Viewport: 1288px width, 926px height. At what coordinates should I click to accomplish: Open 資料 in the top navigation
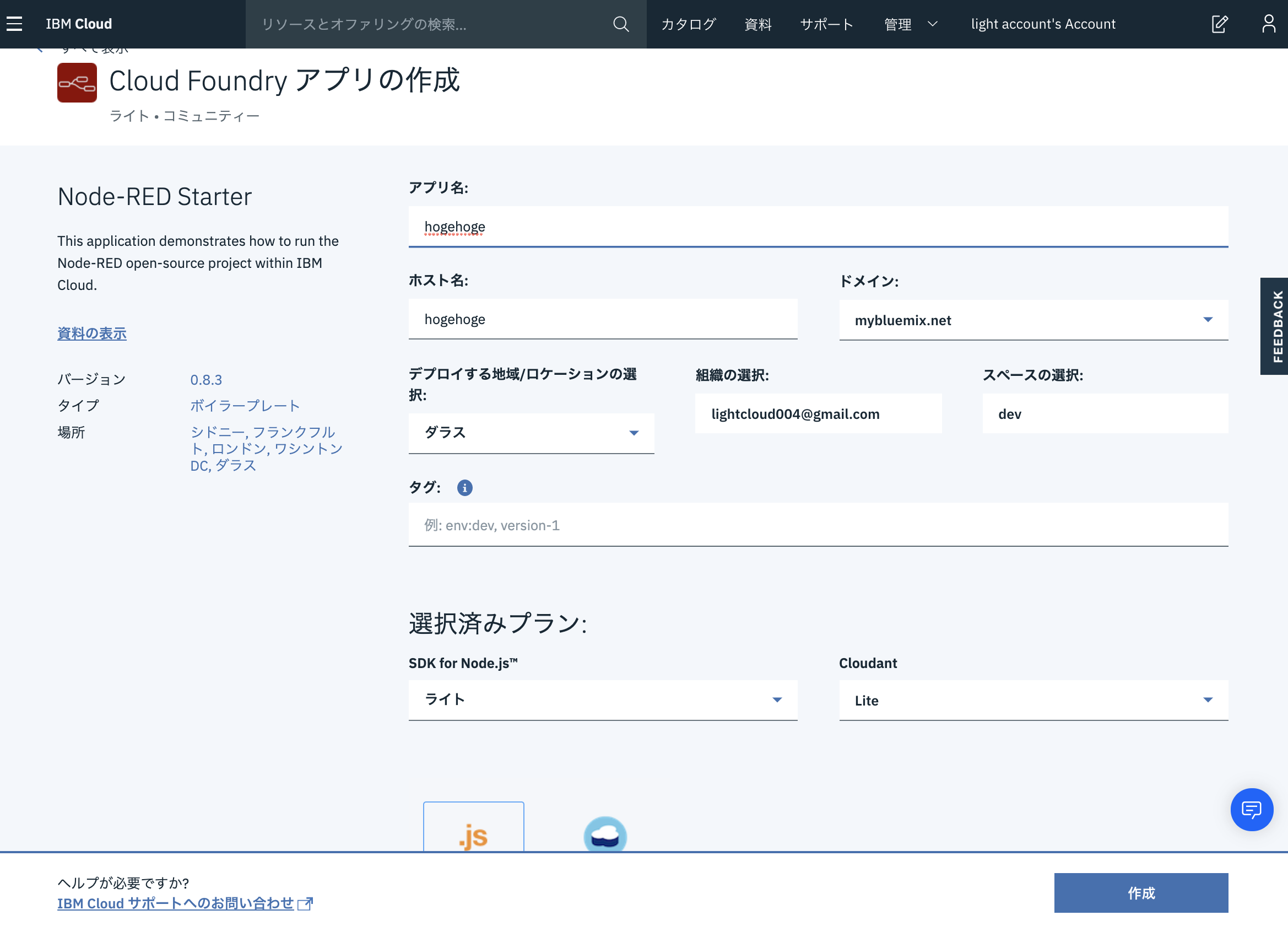[757, 24]
